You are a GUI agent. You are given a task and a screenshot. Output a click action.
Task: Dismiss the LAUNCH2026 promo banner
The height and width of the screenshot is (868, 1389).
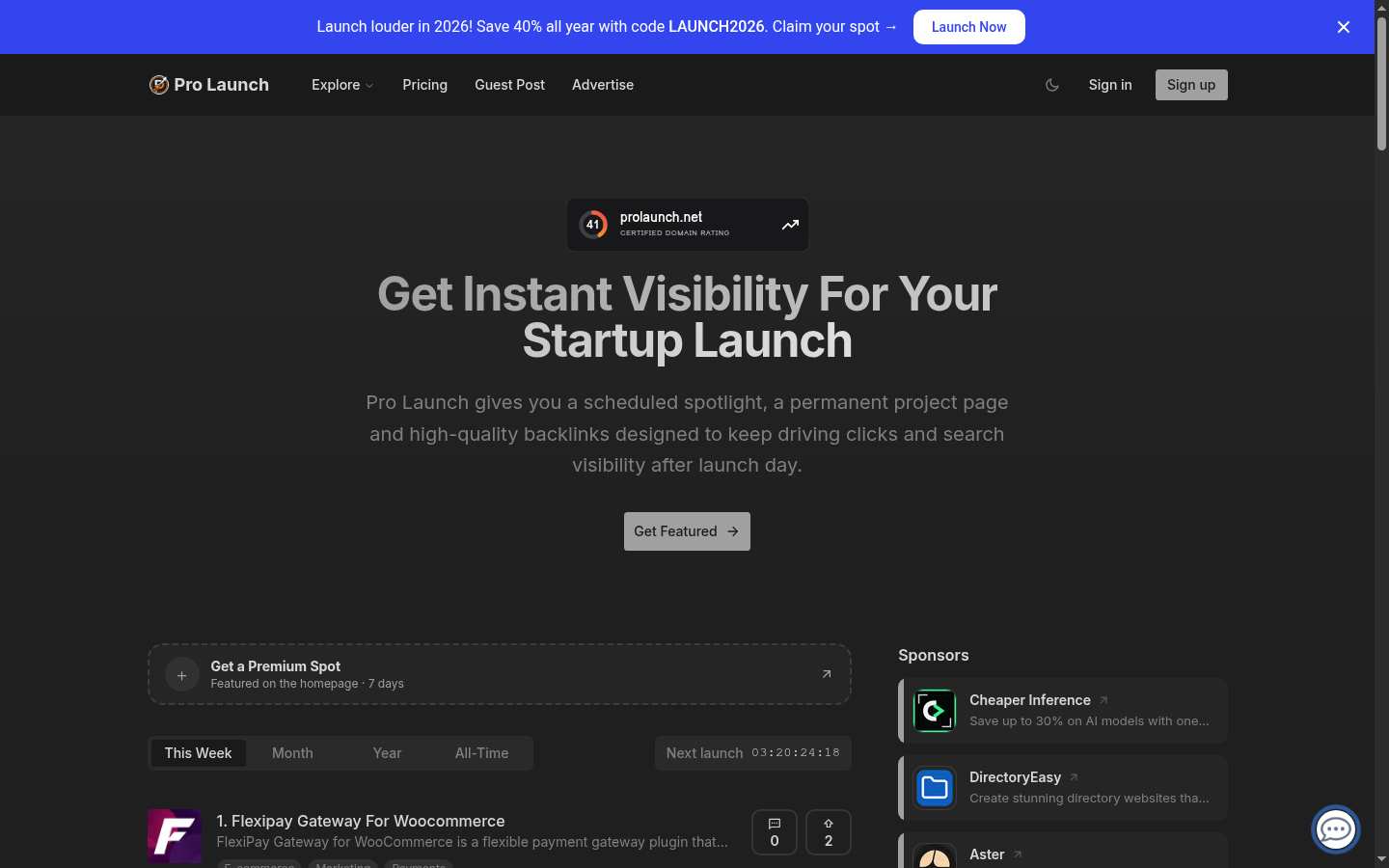pos(1344,27)
